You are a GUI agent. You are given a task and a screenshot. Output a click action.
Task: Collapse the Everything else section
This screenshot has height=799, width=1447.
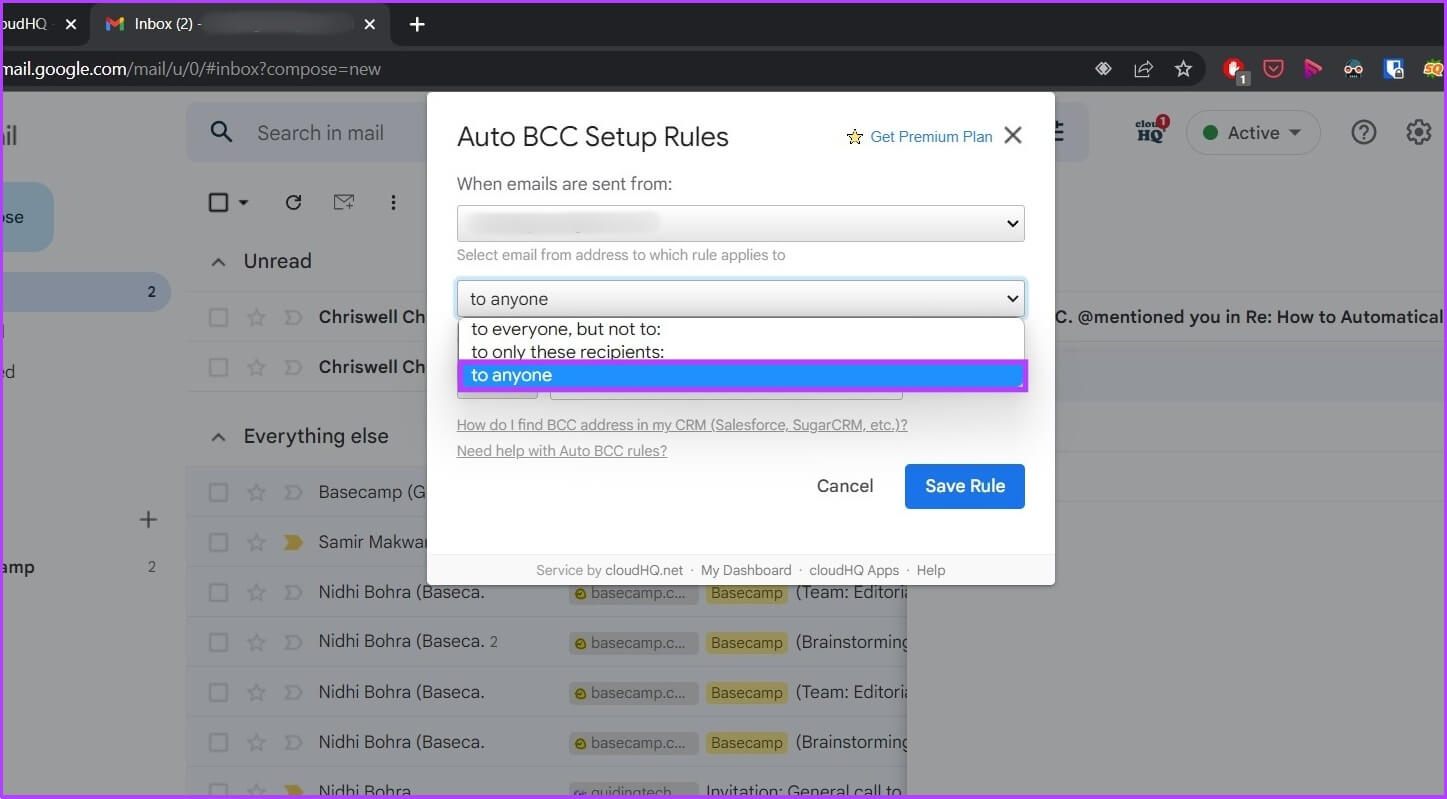pos(218,437)
